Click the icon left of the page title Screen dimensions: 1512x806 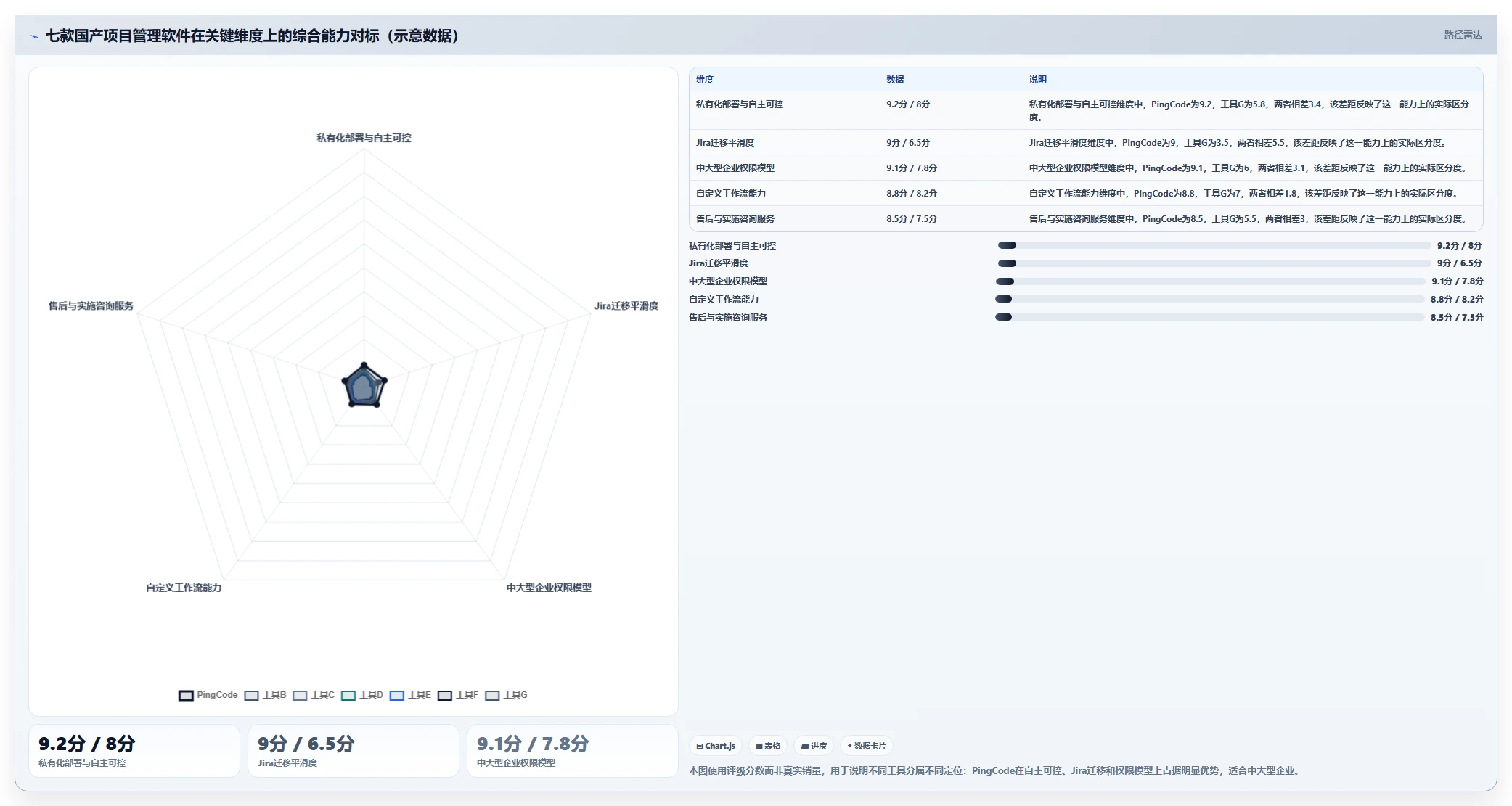[x=34, y=36]
